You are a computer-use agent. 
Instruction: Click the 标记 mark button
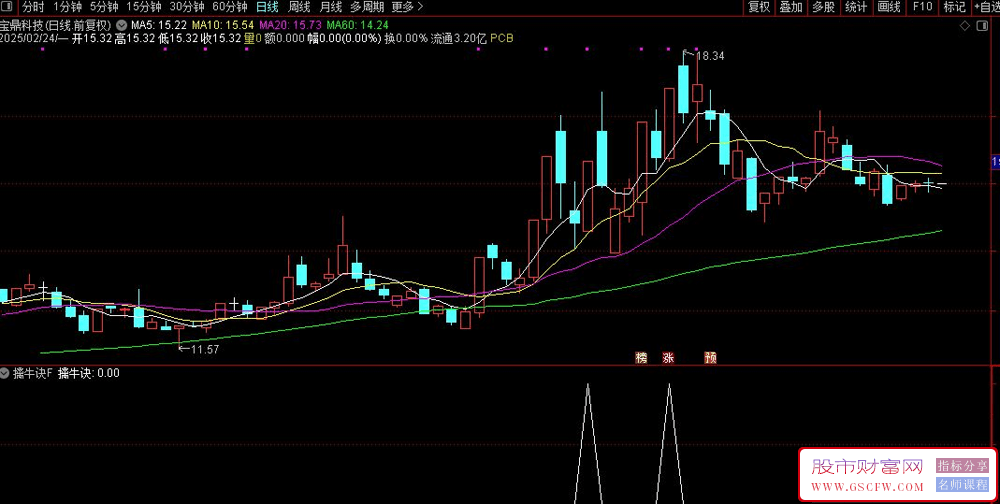tap(954, 7)
